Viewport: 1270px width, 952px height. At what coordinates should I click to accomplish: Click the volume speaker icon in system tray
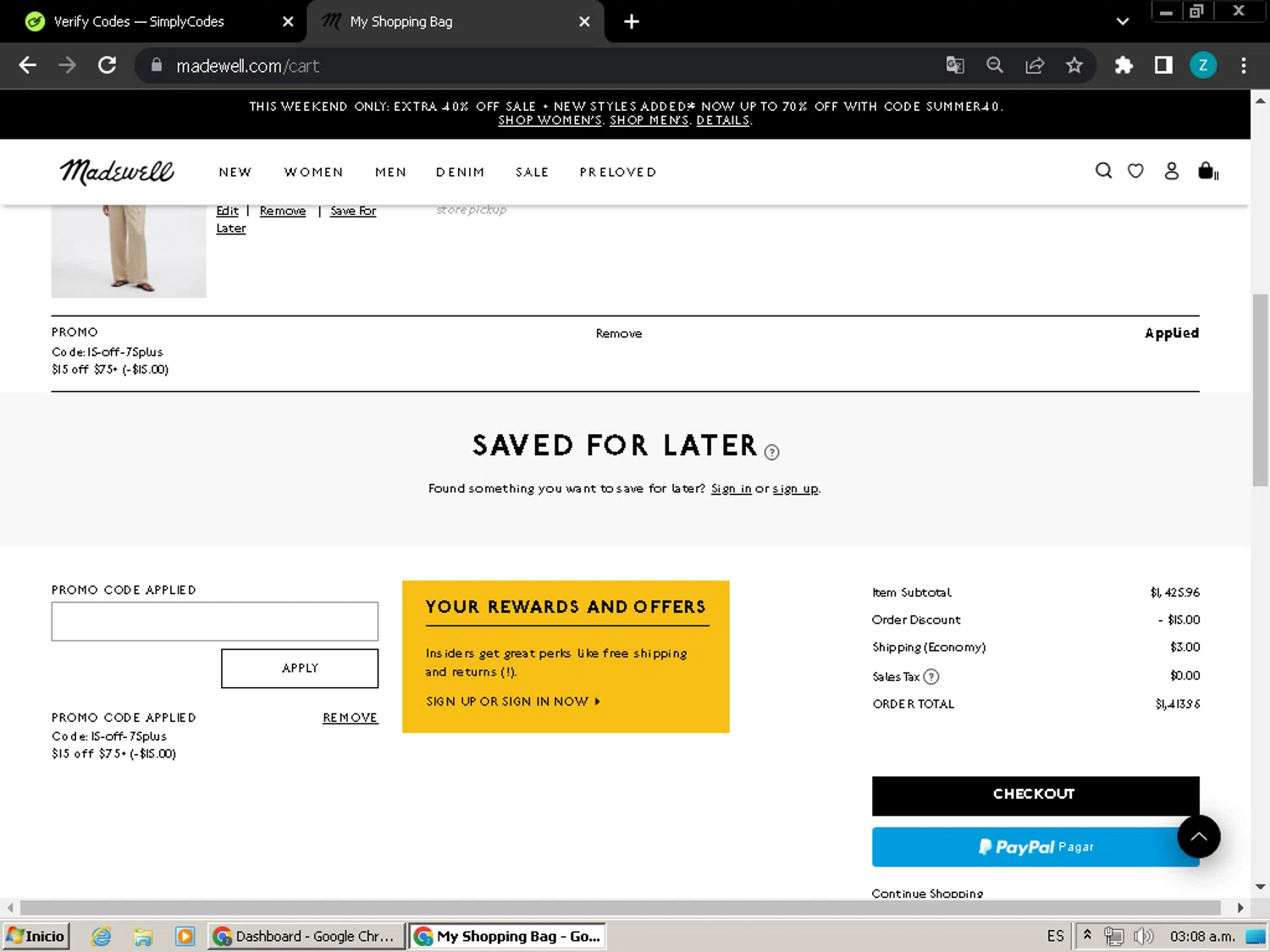(1143, 936)
